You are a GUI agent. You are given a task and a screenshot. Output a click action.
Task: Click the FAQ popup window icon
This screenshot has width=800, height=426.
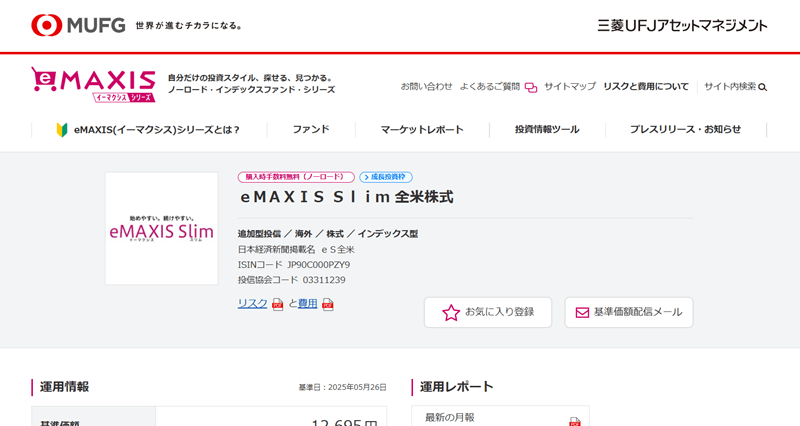point(531,88)
